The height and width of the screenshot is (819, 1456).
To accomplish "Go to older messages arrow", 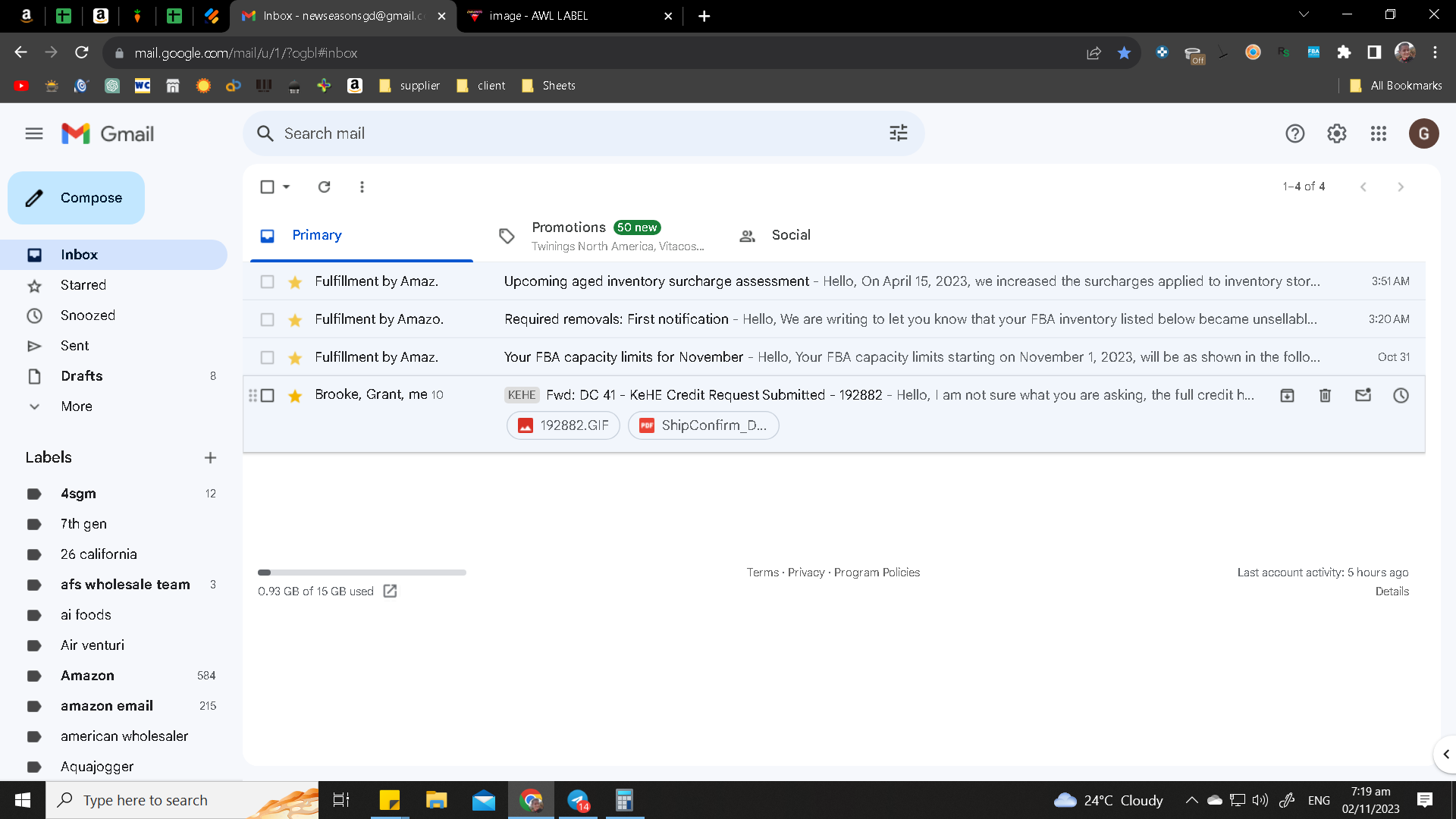I will tap(1401, 187).
